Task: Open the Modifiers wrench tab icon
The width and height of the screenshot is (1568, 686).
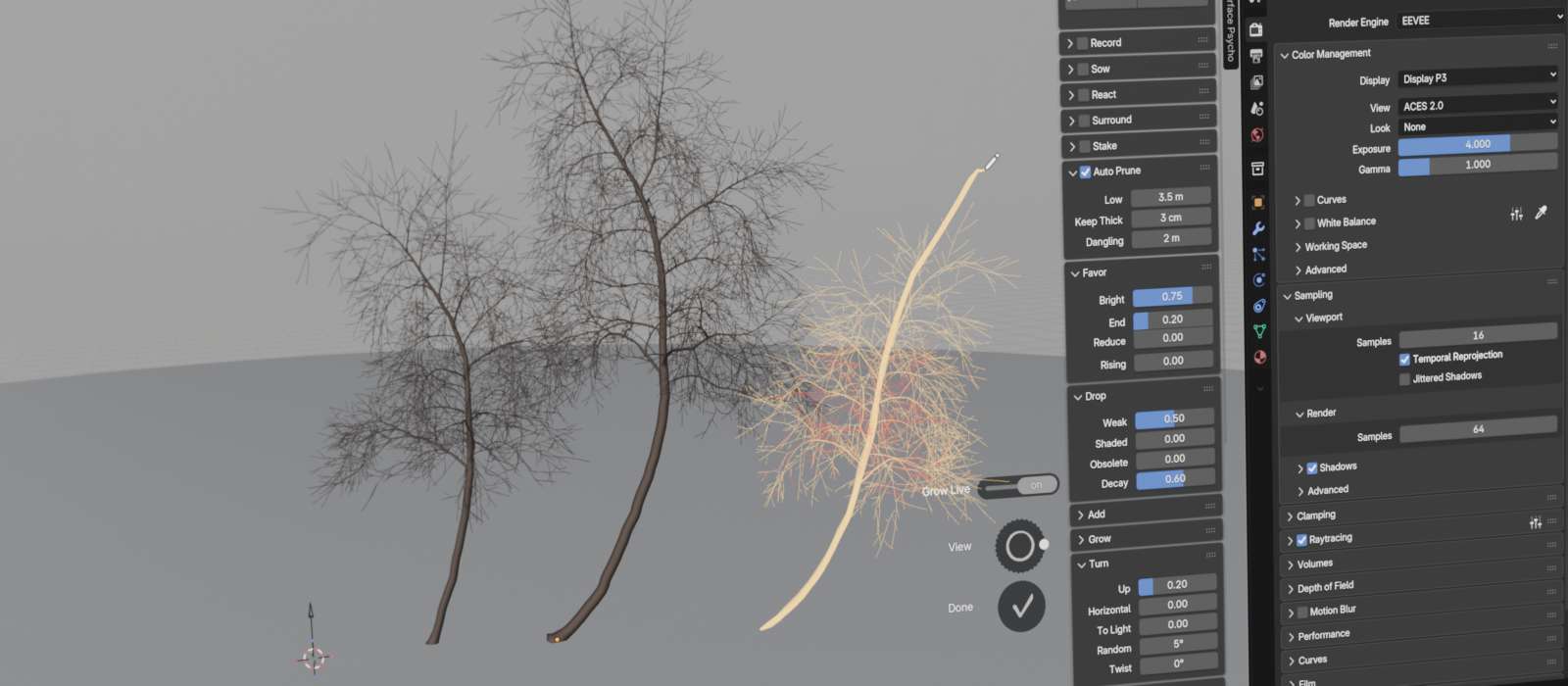Action: pos(1258,228)
